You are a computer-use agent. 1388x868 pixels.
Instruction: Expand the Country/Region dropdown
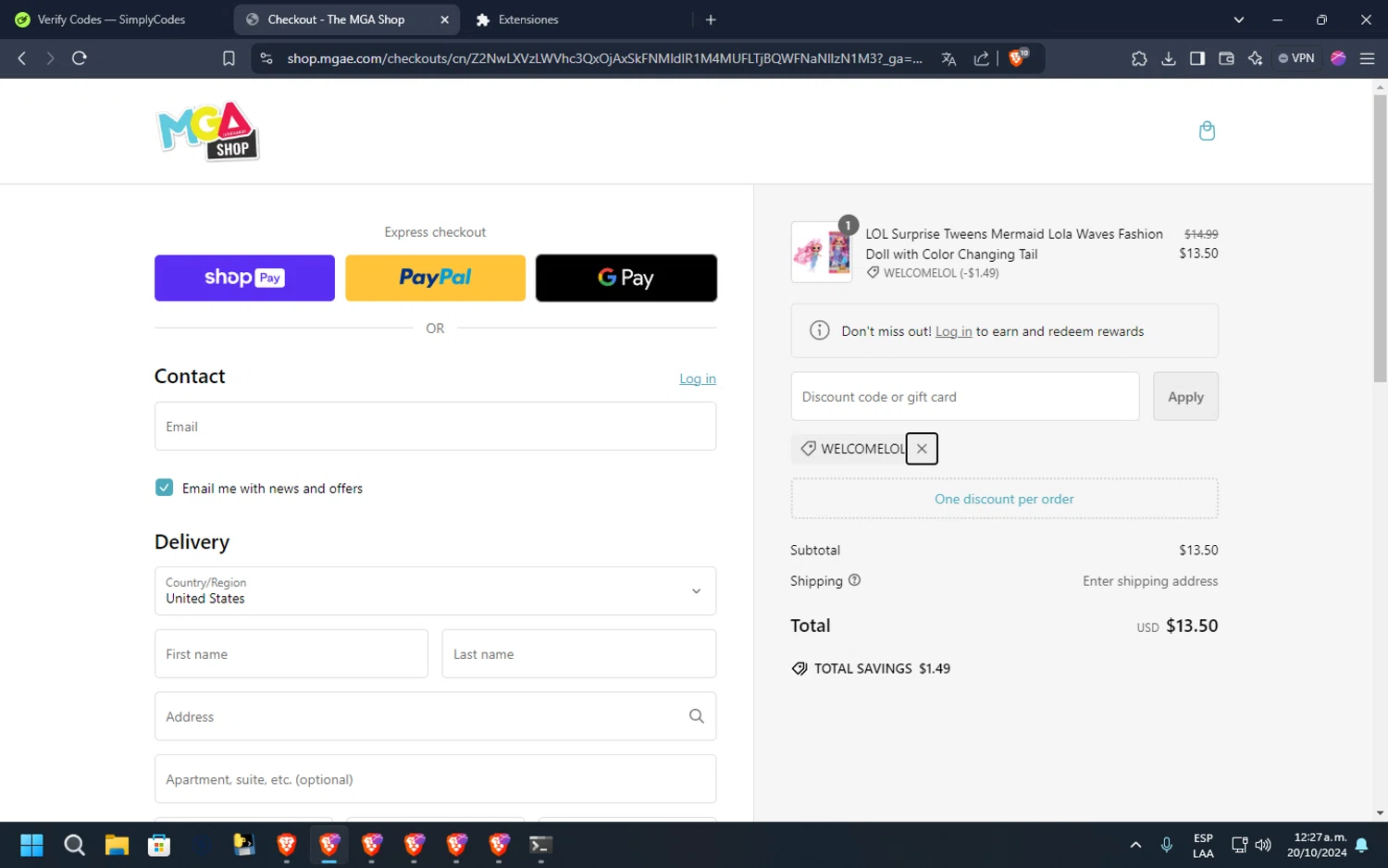(435, 590)
